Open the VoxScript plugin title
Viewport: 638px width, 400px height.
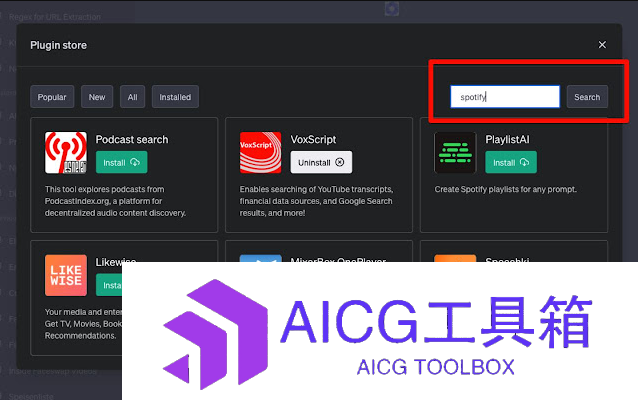(x=313, y=140)
